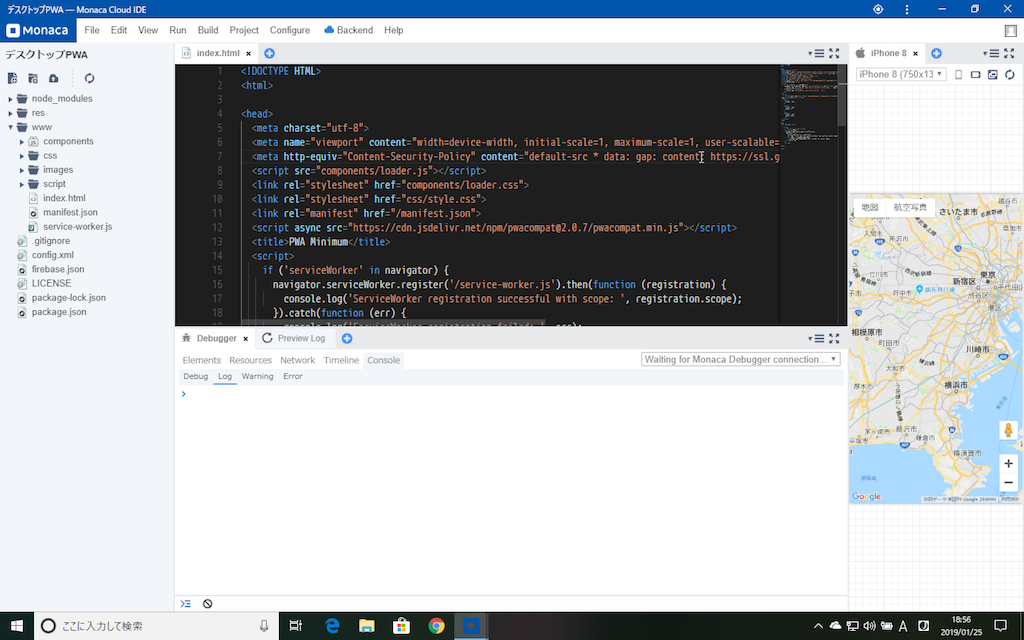Screen dimensions: 1024x640
Task: Zoom in on the Google map
Action: [x=1008, y=463]
